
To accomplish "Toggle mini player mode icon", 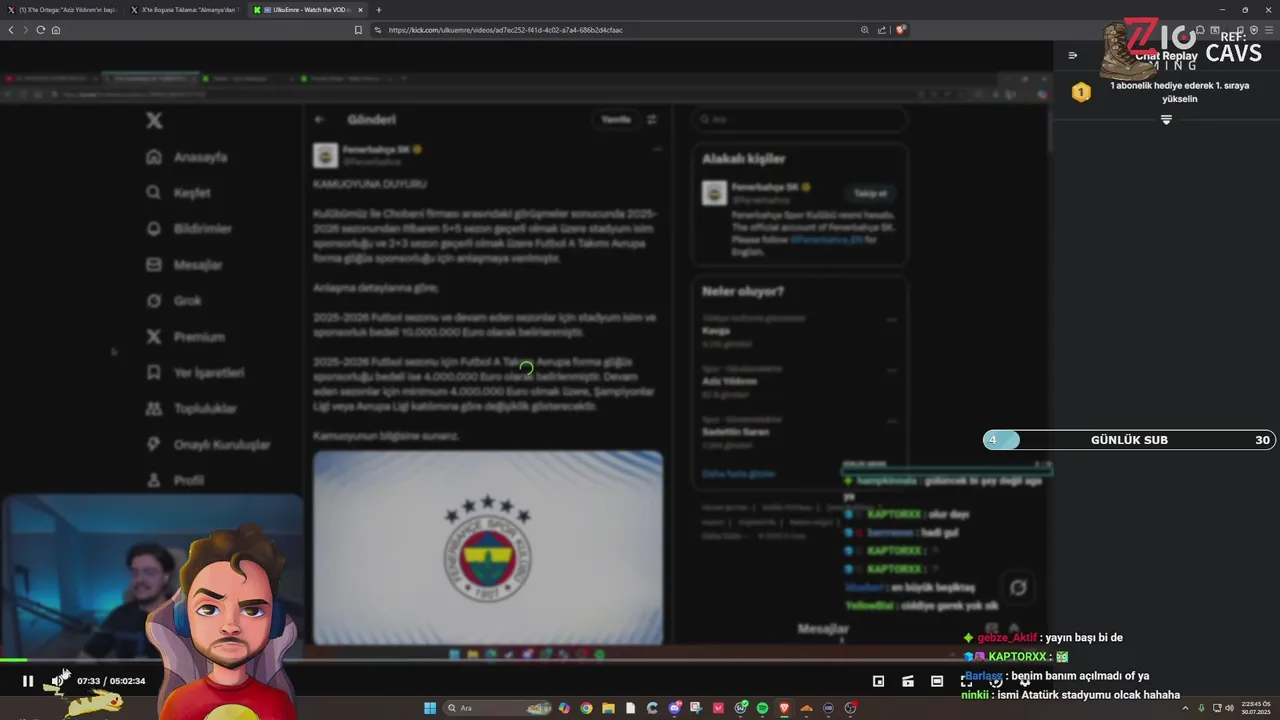I will pyautogui.click(x=878, y=681).
